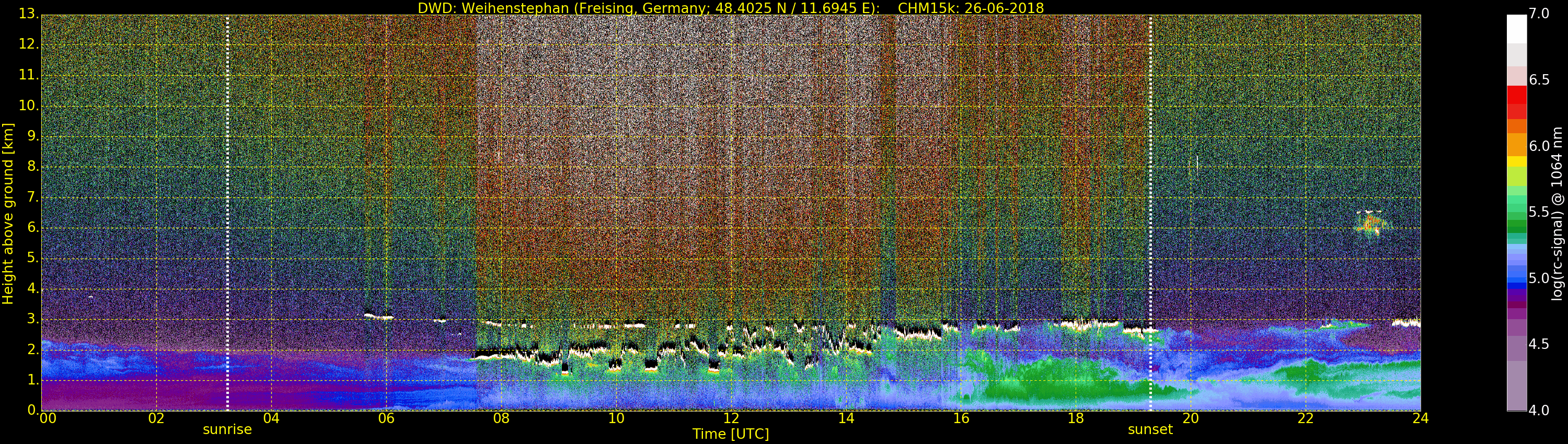
Task: Click the plot title starting with DWD: Weihenstephan
Action: pos(731,8)
